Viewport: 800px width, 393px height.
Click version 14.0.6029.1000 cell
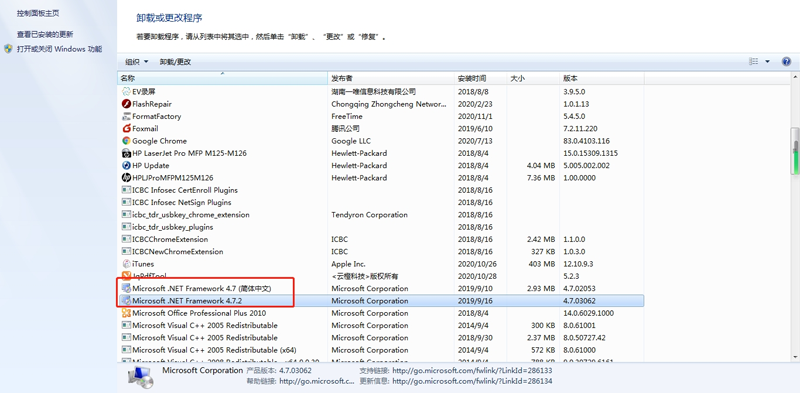click(588, 313)
